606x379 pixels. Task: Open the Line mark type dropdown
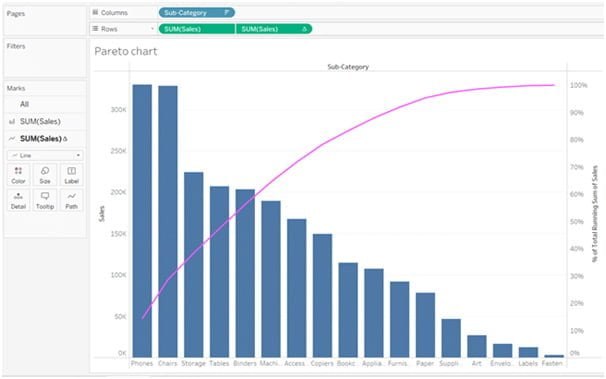45,155
